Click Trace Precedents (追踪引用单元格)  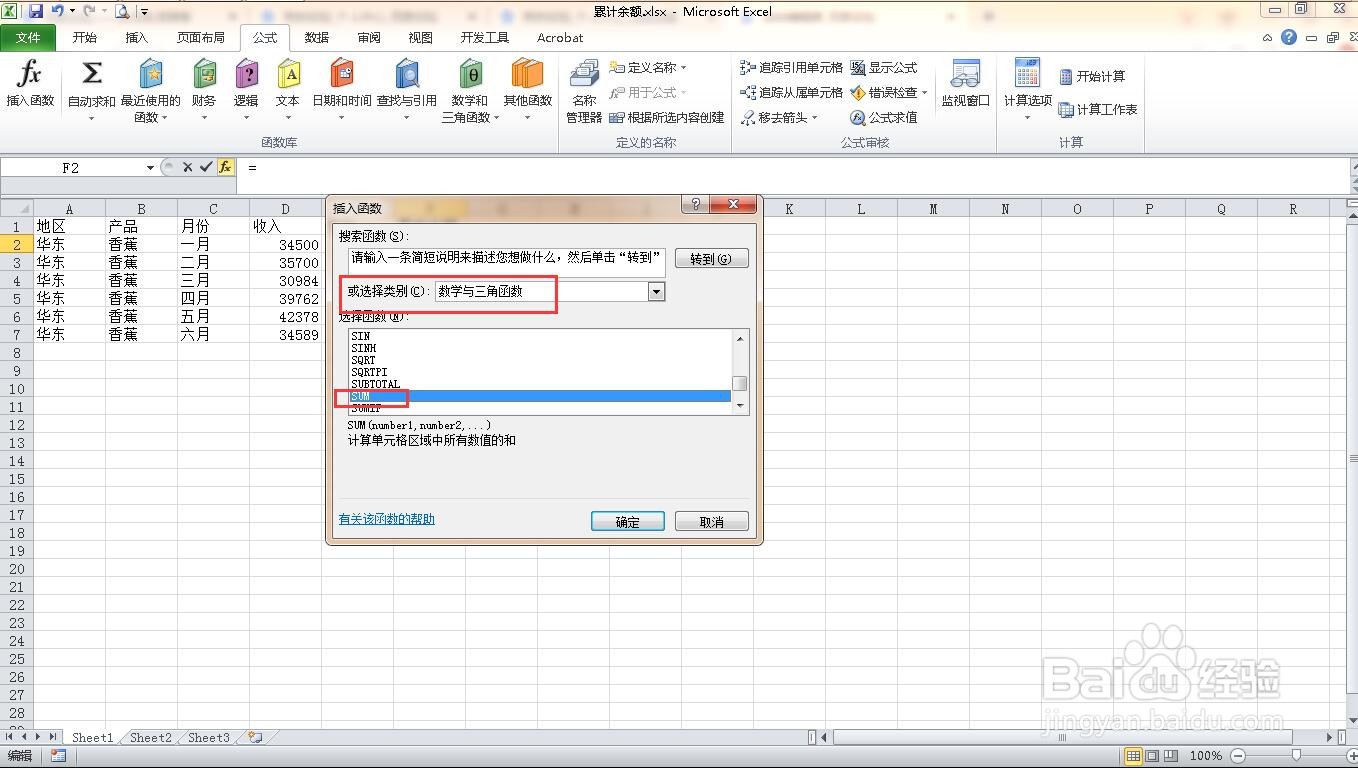pyautogui.click(x=791, y=68)
